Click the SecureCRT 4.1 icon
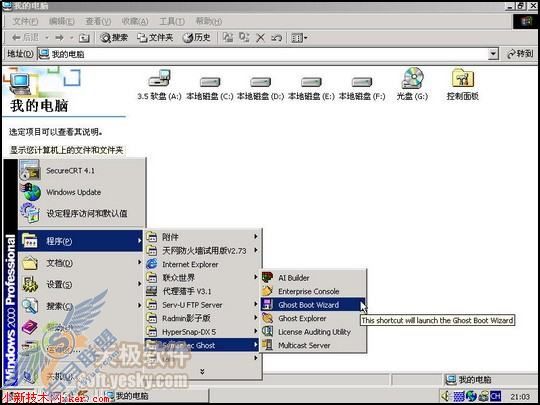Image resolution: width=540 pixels, height=405 pixels. [x=30, y=170]
